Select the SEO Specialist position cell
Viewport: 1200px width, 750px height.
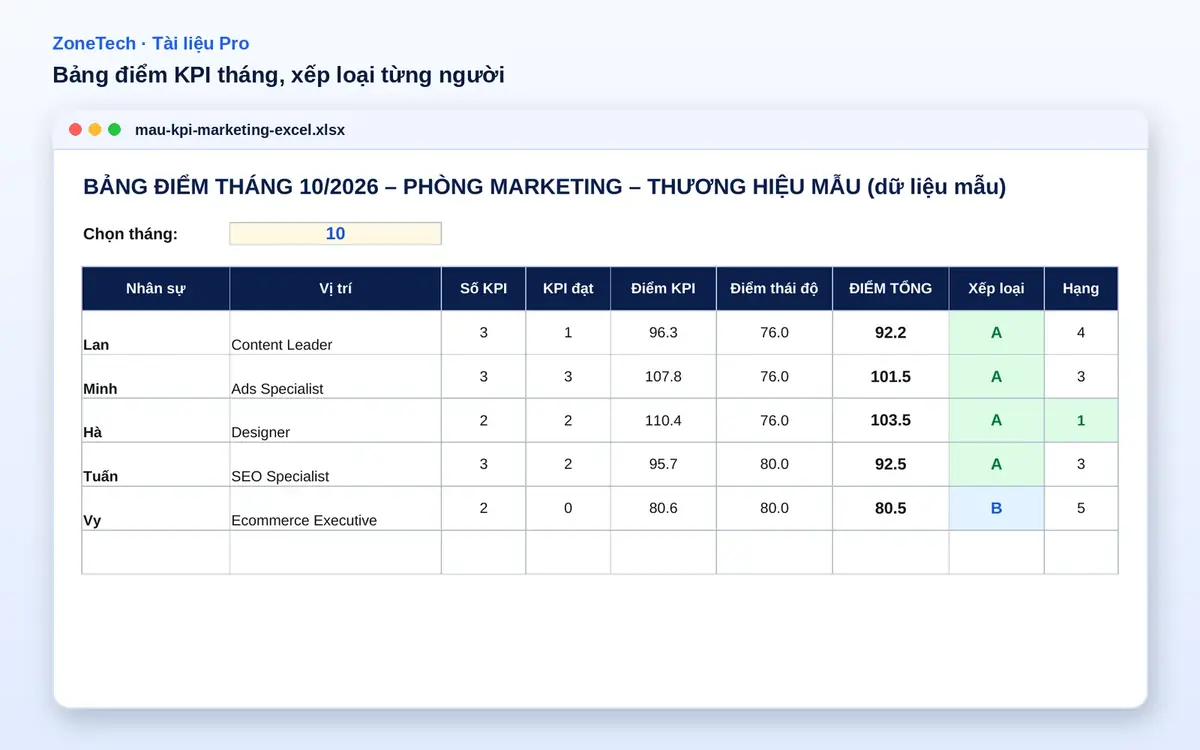(336, 465)
